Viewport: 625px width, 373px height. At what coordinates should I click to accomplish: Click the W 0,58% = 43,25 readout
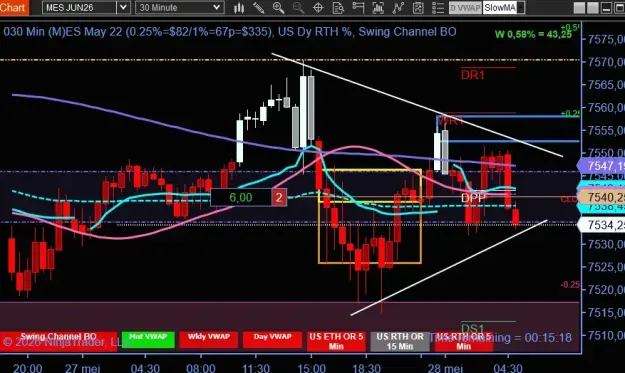coord(533,35)
